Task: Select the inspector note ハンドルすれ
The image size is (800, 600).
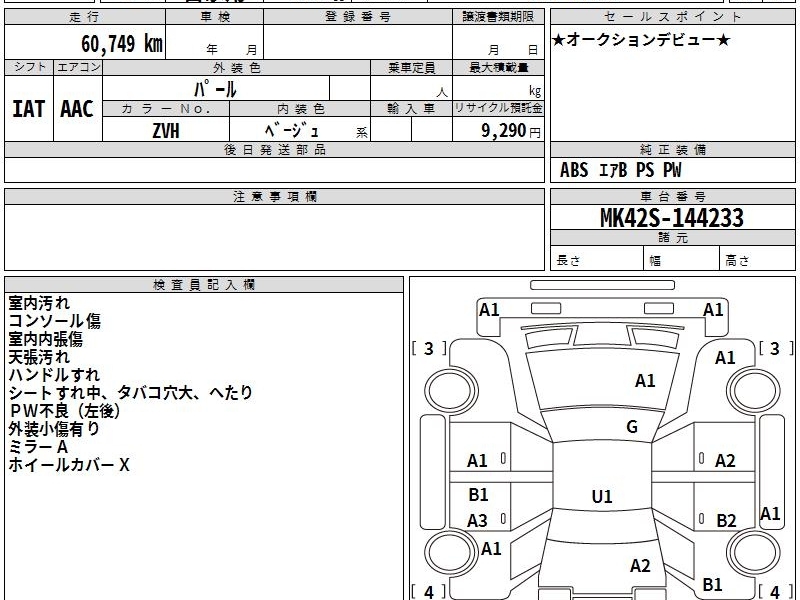Action: tap(54, 374)
